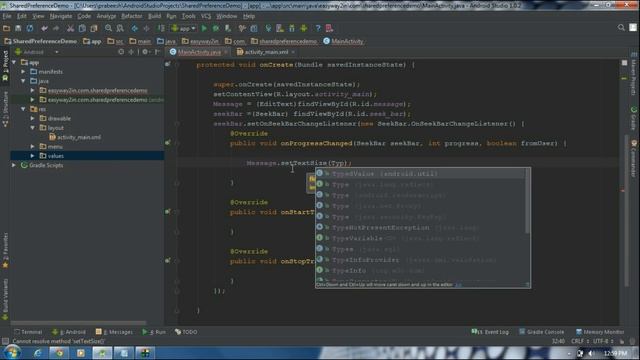Click the Open folder toolbar icon
The width and height of the screenshot is (640, 360).
(x=7, y=28)
